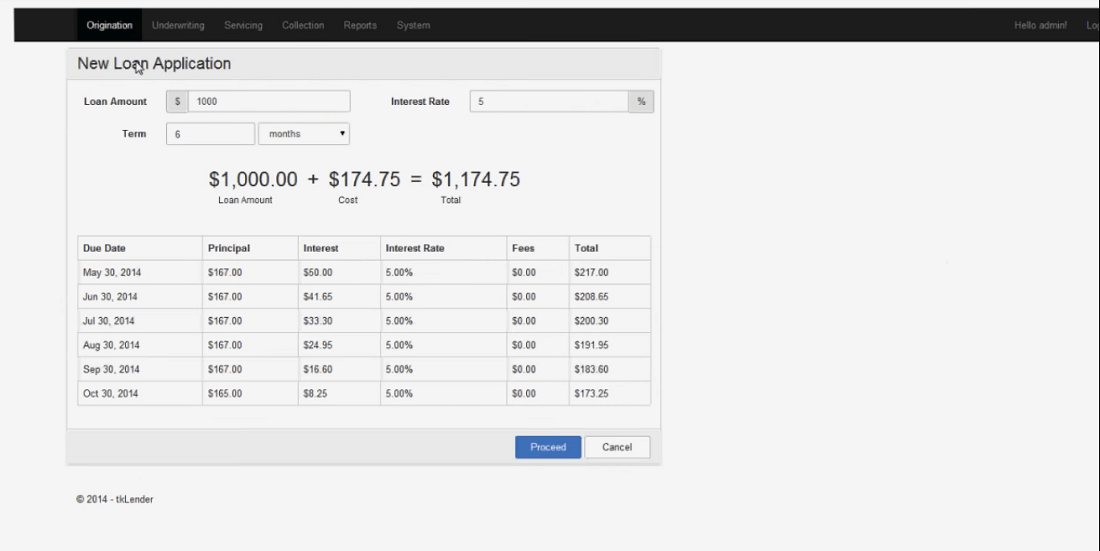Image resolution: width=1100 pixels, height=551 pixels.
Task: Select the Oct 30, 2014 payment row
Action: pos(364,393)
